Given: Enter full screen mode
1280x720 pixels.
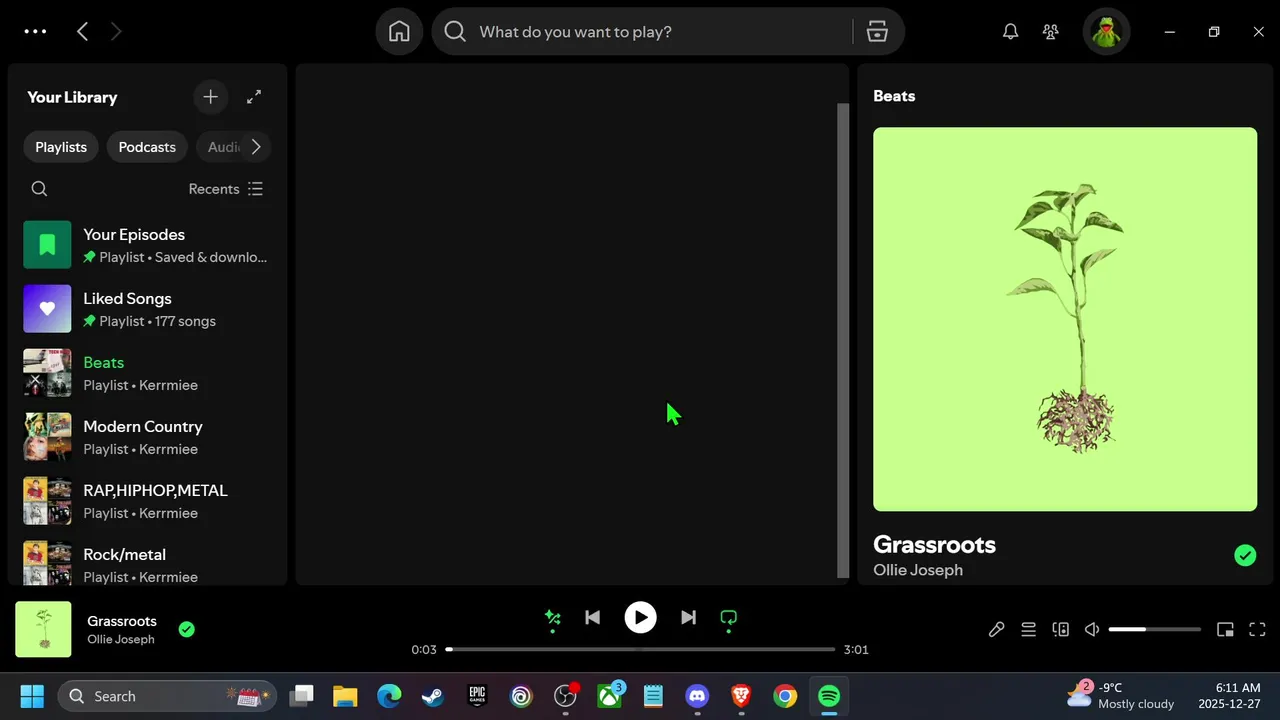Looking at the screenshot, I should click(1259, 629).
